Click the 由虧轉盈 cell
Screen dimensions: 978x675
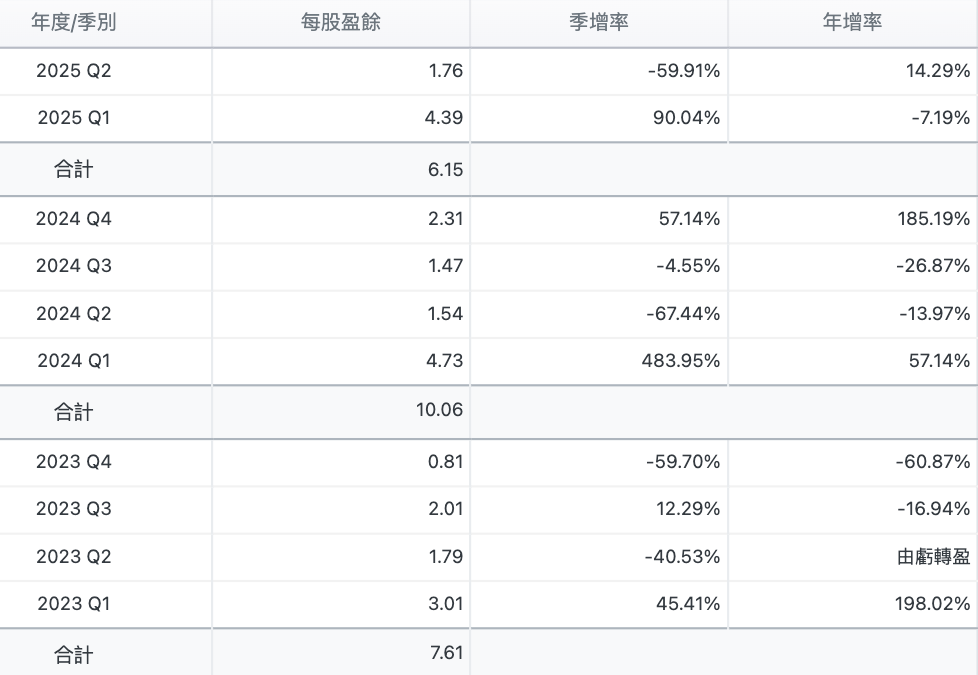point(934,557)
